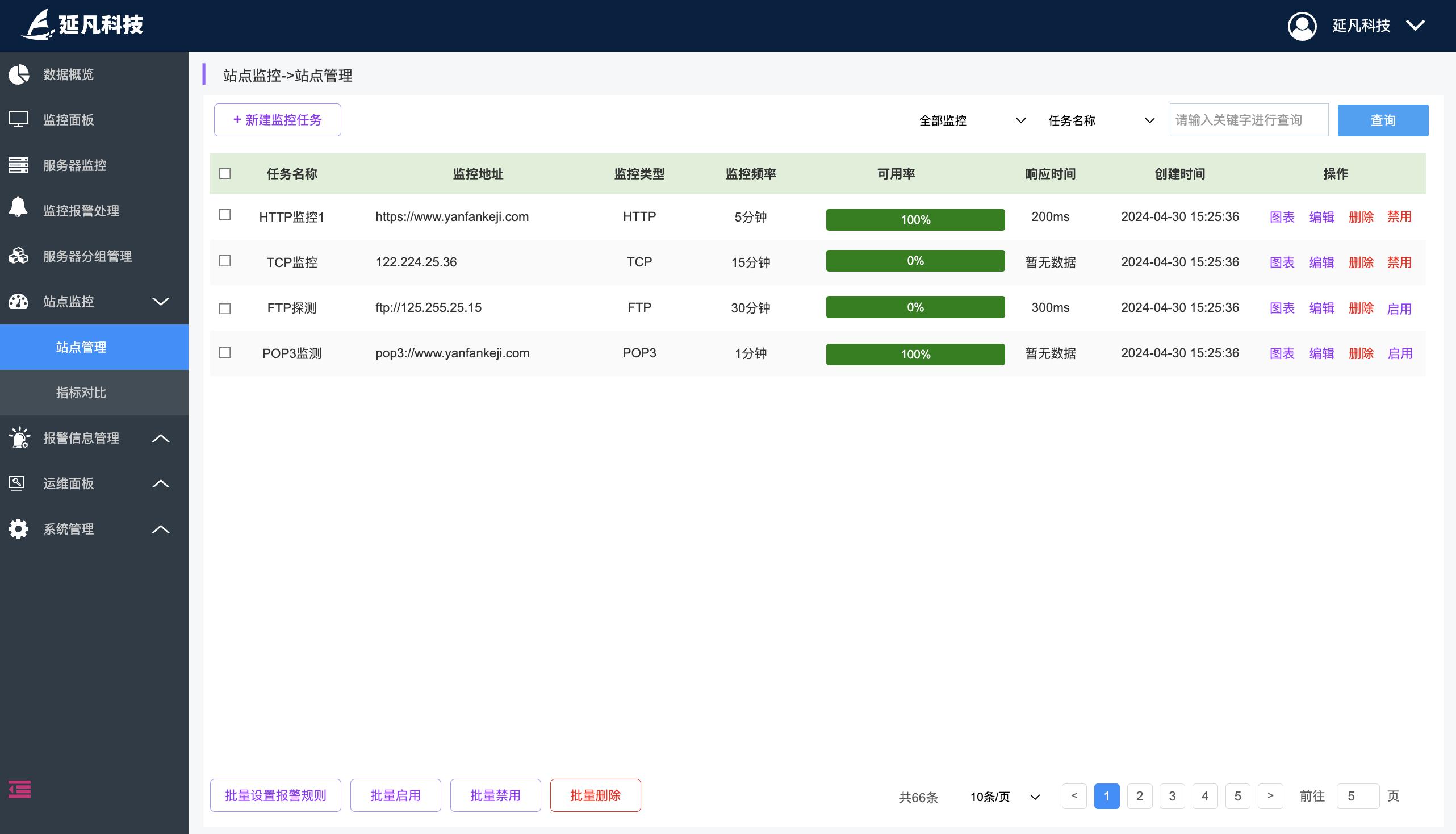This screenshot has width=1456, height=834.
Task: Click the 100% availability bar of HTTP监控1
Action: click(914, 220)
